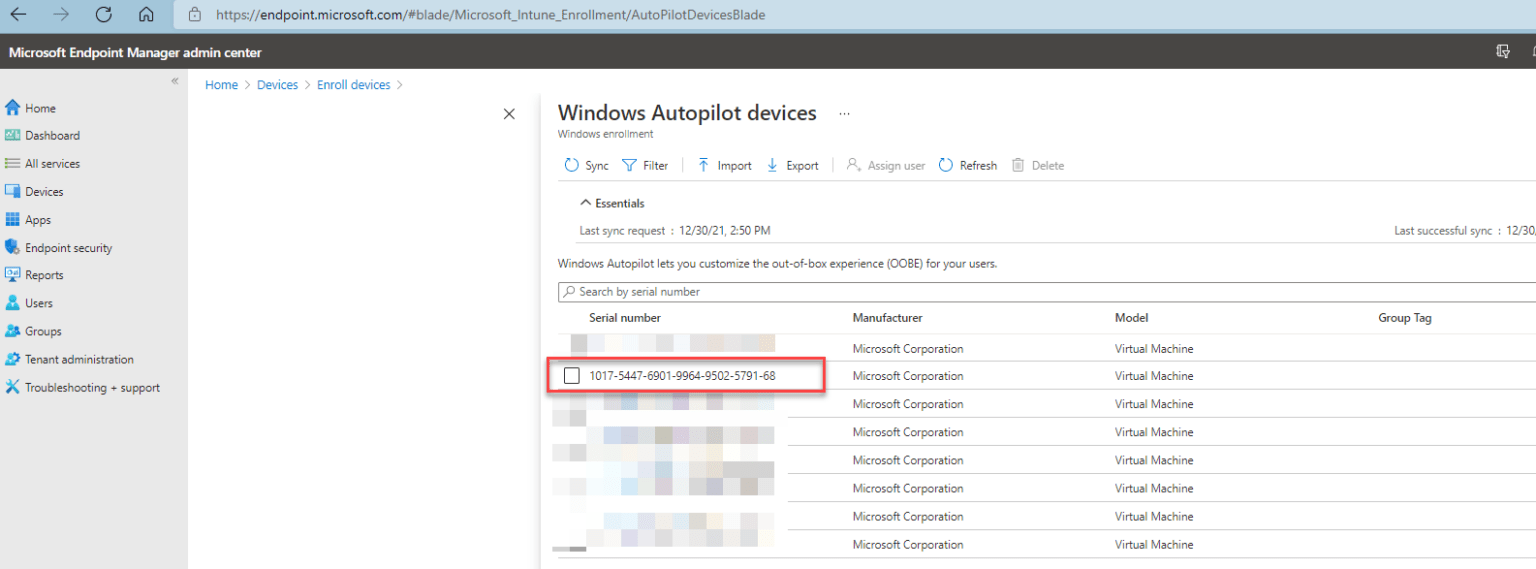Image resolution: width=1536 pixels, height=569 pixels.
Task: Open Devices in the left sidebar
Action: (x=44, y=191)
